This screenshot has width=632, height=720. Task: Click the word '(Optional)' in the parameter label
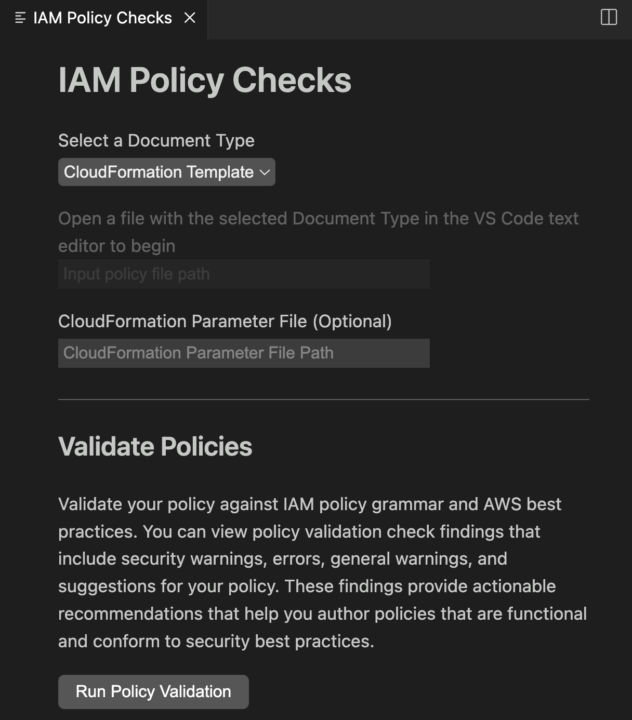point(352,321)
